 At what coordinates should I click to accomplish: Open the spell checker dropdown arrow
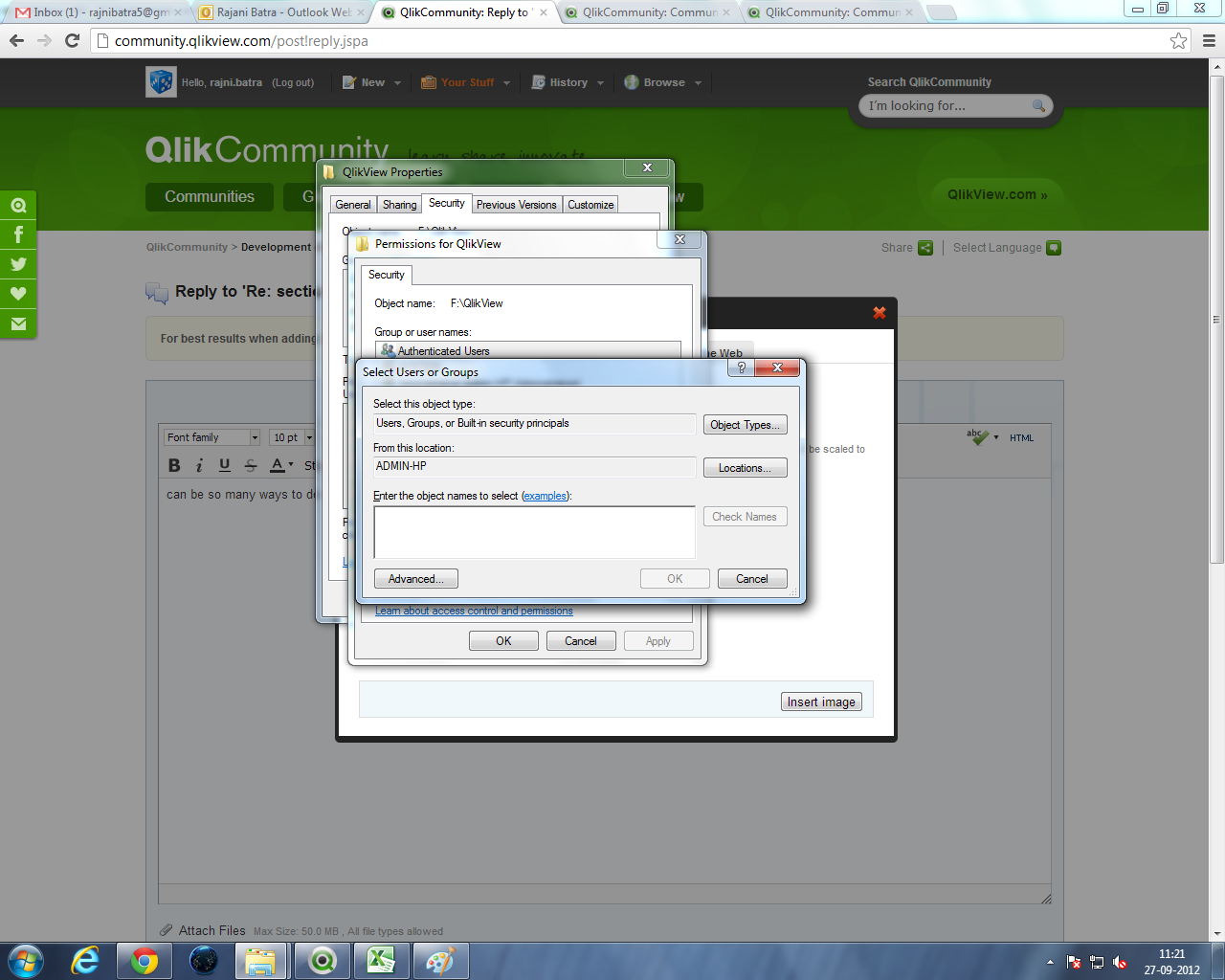click(996, 437)
